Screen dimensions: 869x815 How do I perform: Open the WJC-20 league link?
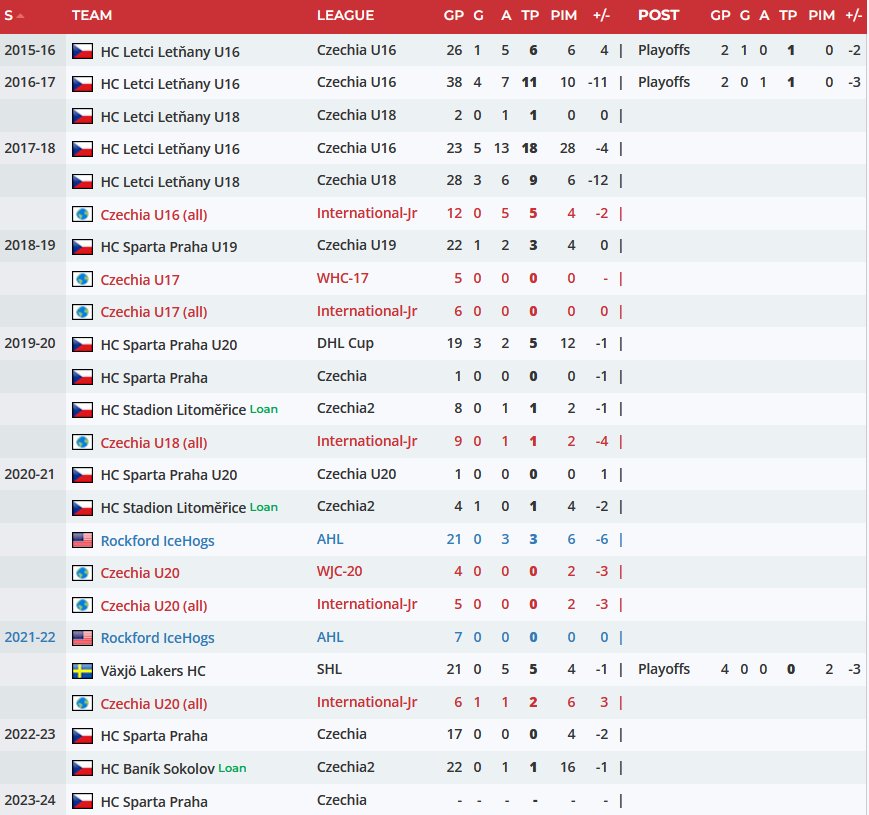(x=340, y=572)
